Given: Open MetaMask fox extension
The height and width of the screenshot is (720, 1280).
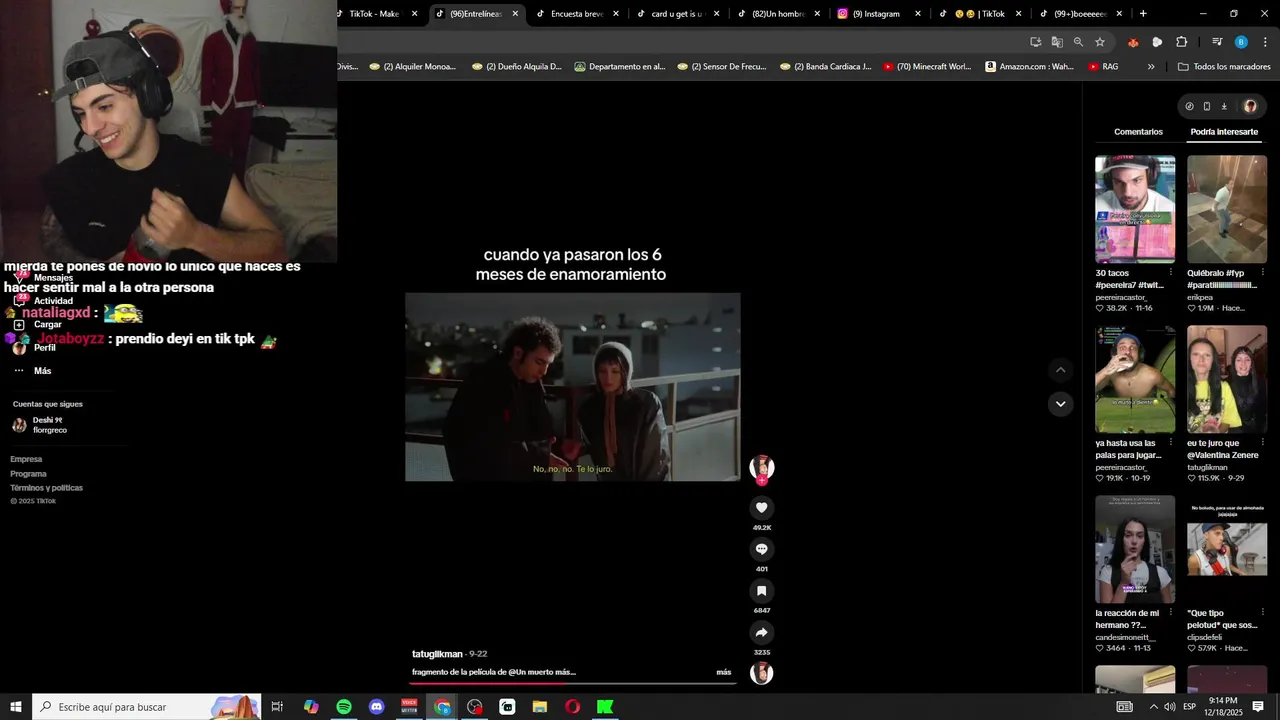Looking at the screenshot, I should coord(1133,42).
